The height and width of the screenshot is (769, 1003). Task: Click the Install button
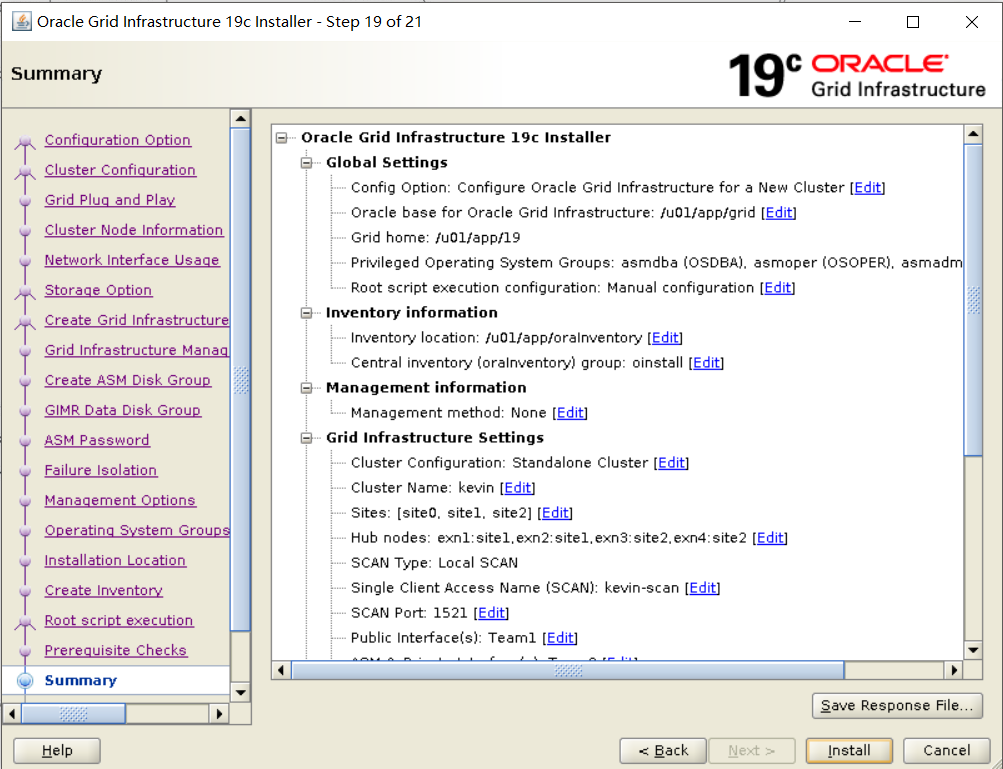click(x=849, y=750)
